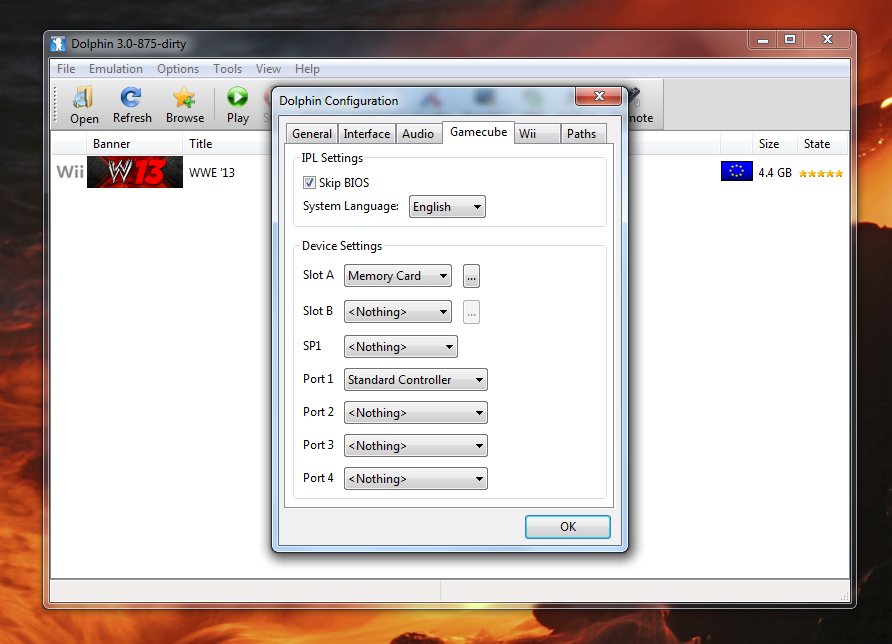
Task: Expand the Port 4 controller dropdown
Action: coord(415,478)
